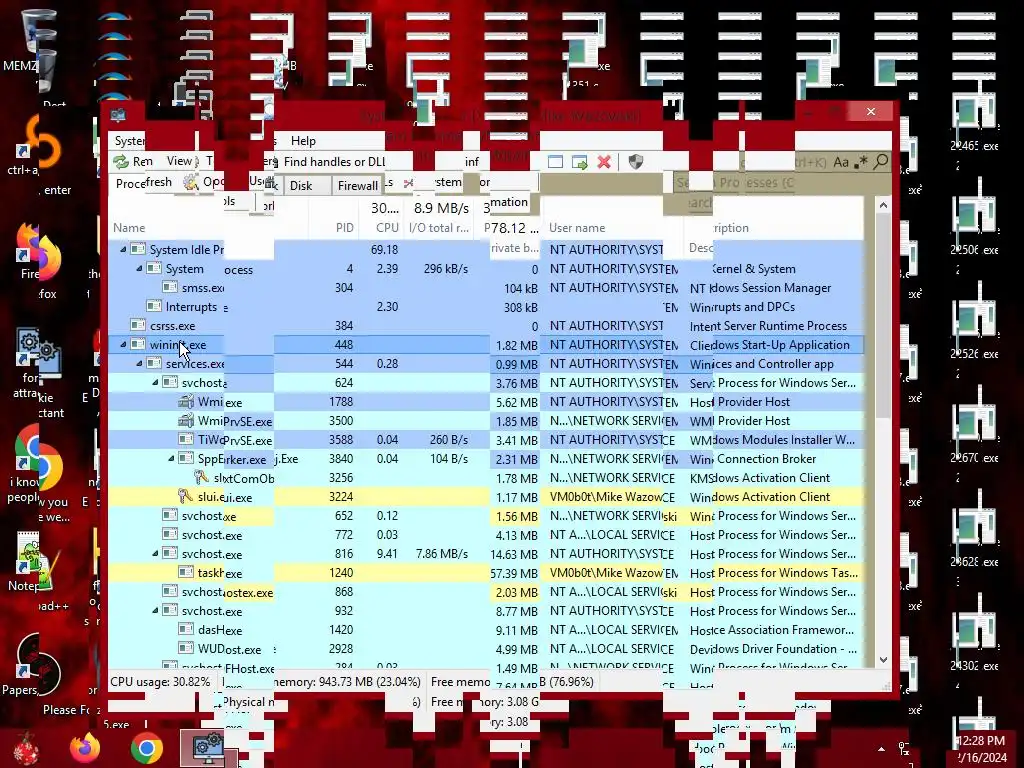The image size is (1024, 768).
Task: Click the scrollbar up arrow of process list
Action: click(x=883, y=205)
